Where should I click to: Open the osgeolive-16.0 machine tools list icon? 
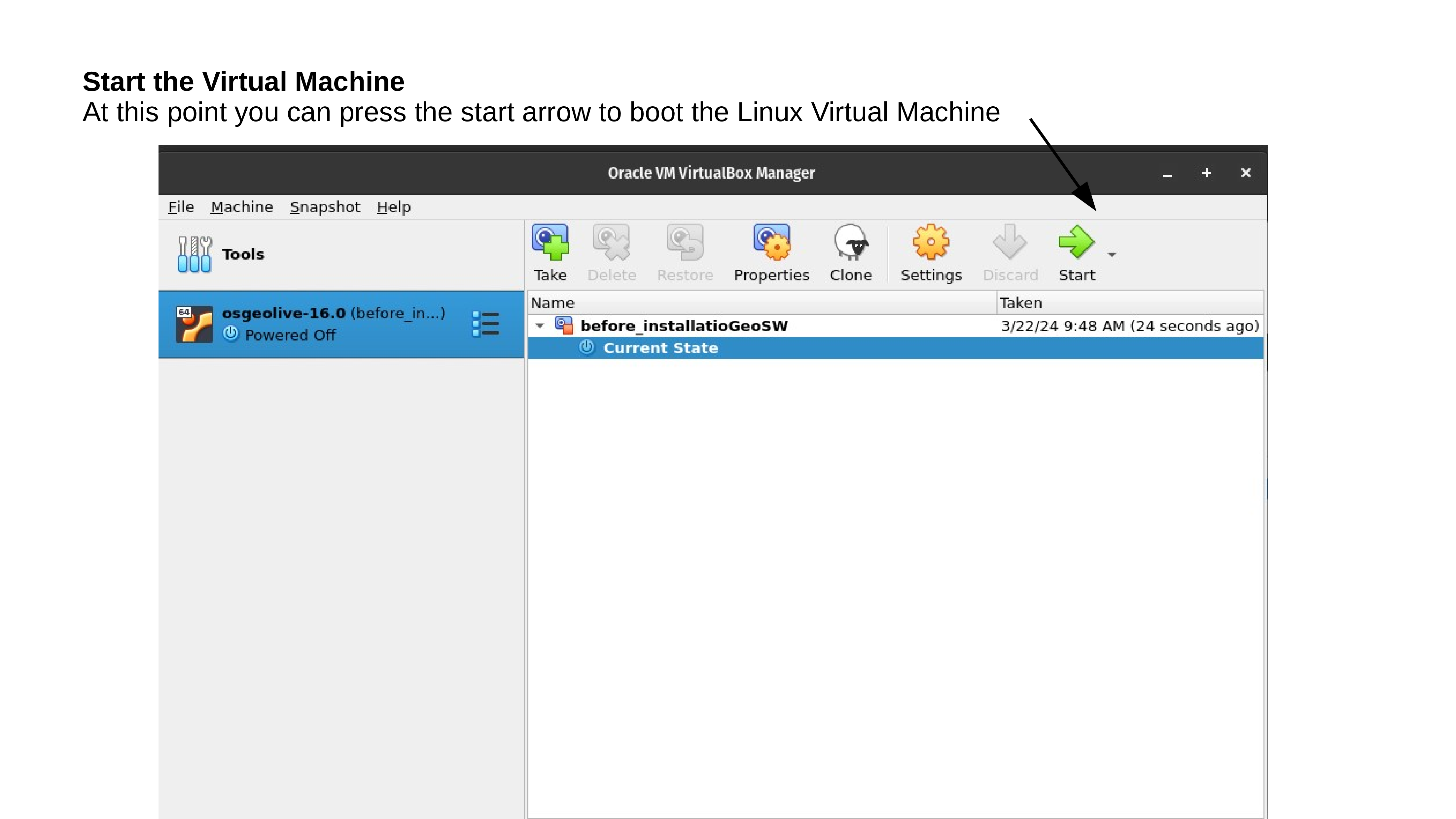click(485, 324)
